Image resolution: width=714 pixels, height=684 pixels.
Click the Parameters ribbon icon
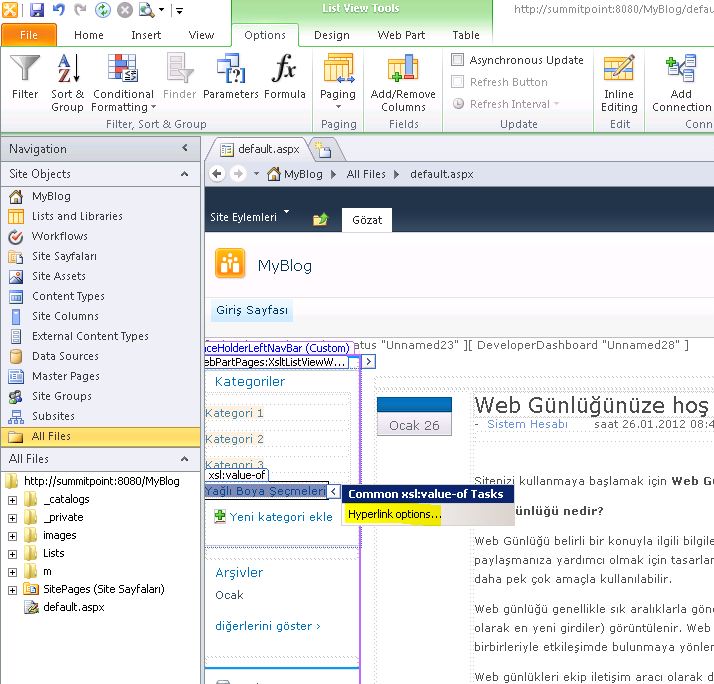[x=230, y=78]
